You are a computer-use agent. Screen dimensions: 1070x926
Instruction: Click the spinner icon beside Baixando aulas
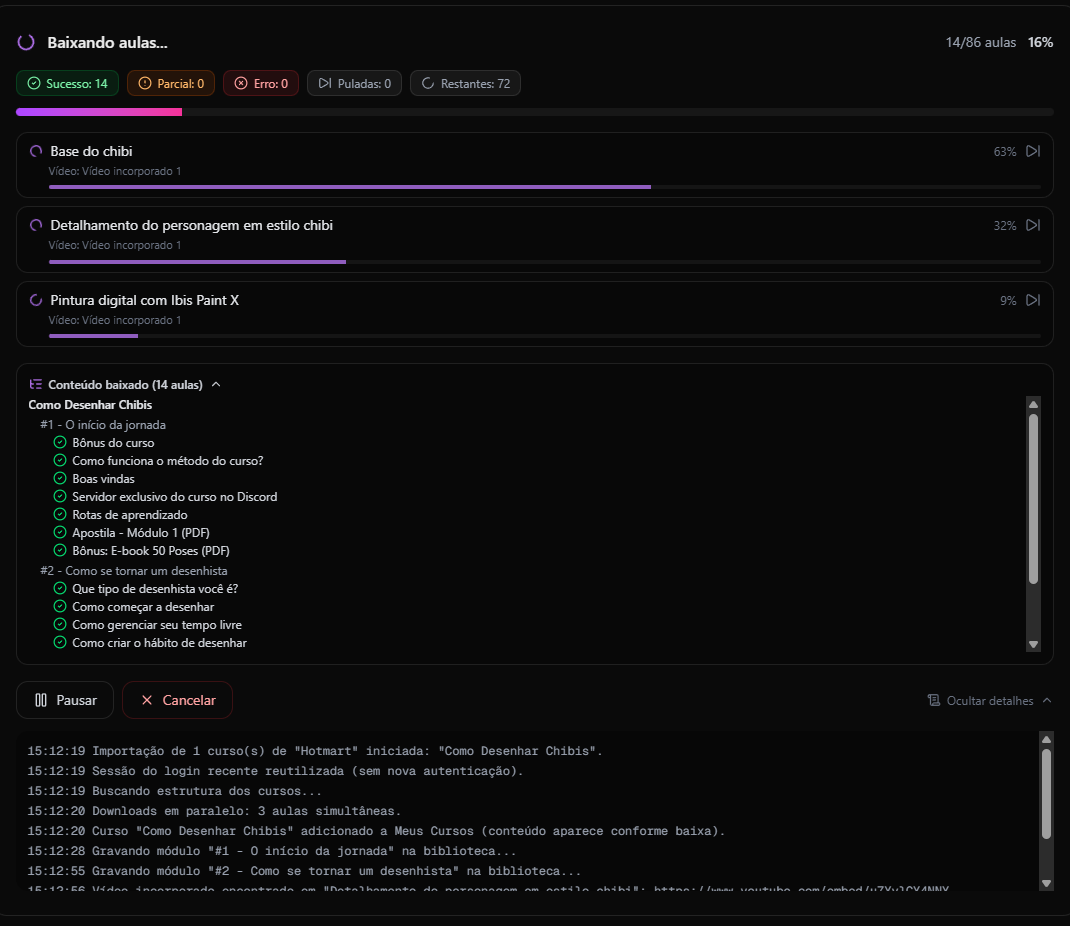point(26,42)
